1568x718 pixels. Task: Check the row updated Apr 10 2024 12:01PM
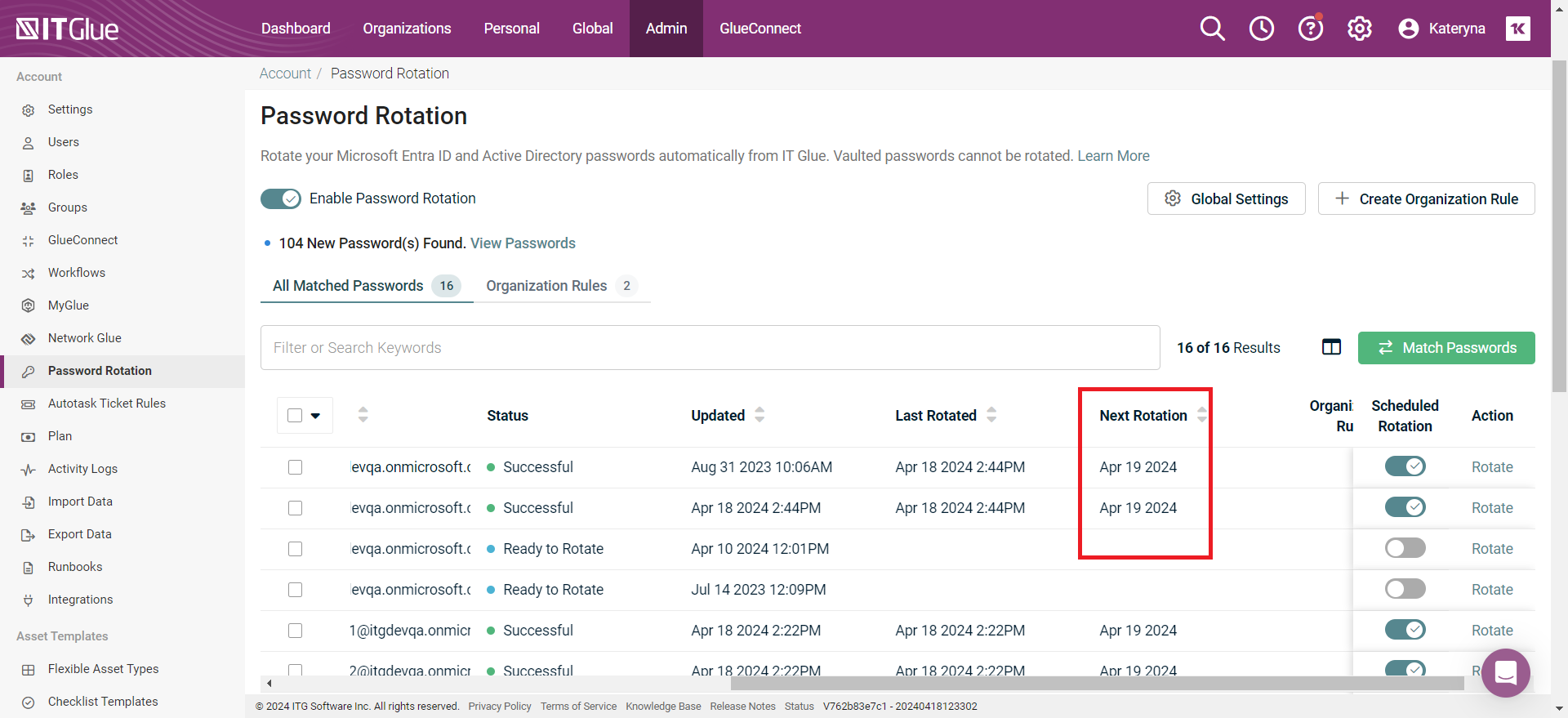295,549
